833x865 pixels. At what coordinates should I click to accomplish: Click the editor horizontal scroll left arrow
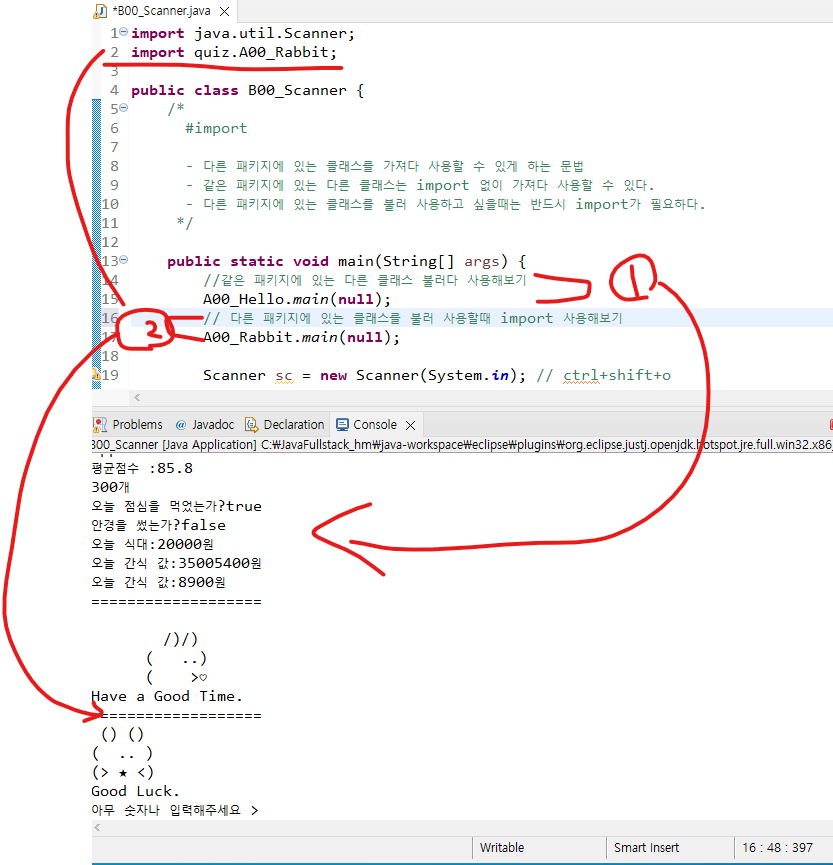[137, 397]
